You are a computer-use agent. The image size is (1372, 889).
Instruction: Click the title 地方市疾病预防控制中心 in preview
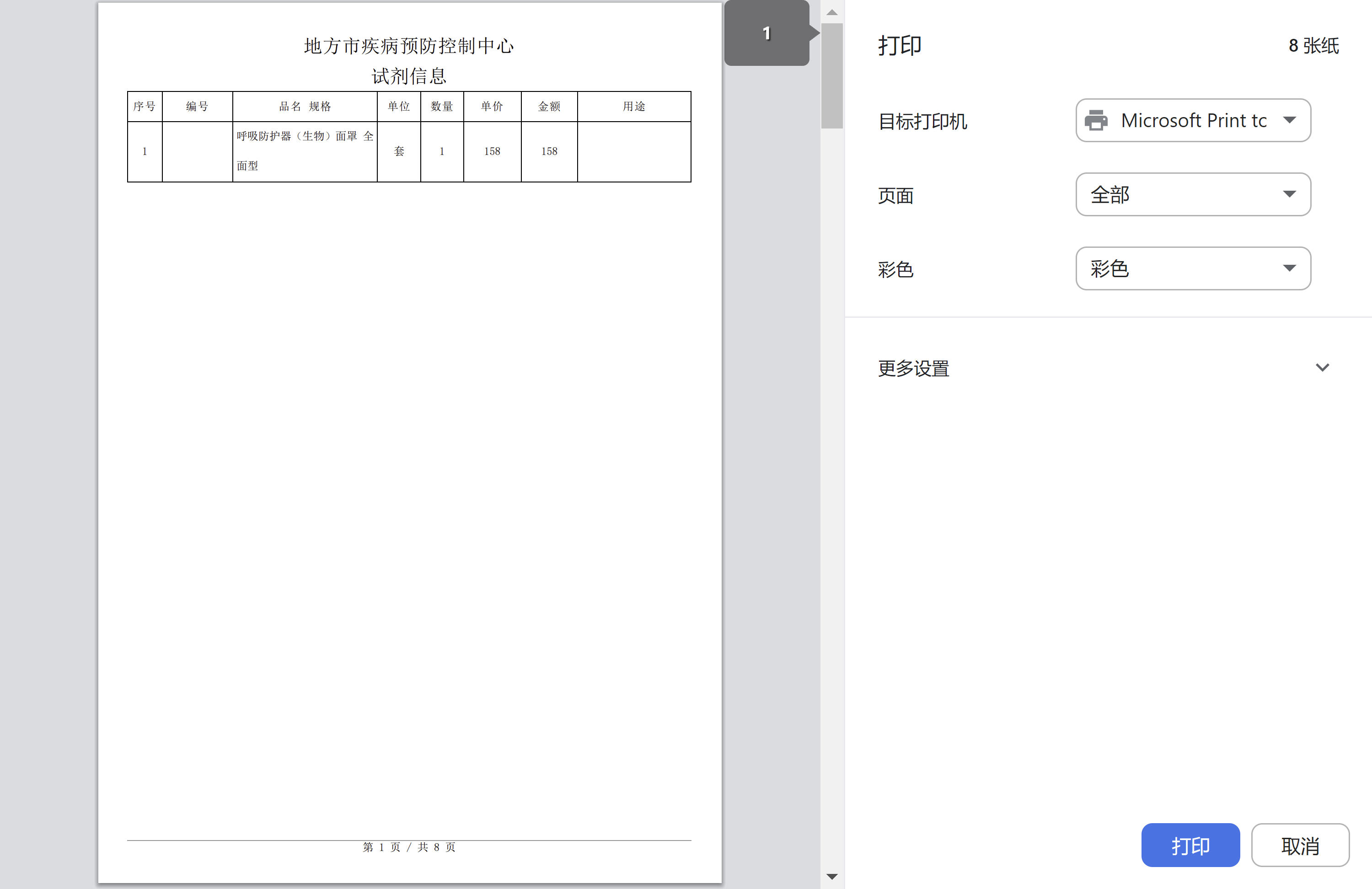click(409, 46)
